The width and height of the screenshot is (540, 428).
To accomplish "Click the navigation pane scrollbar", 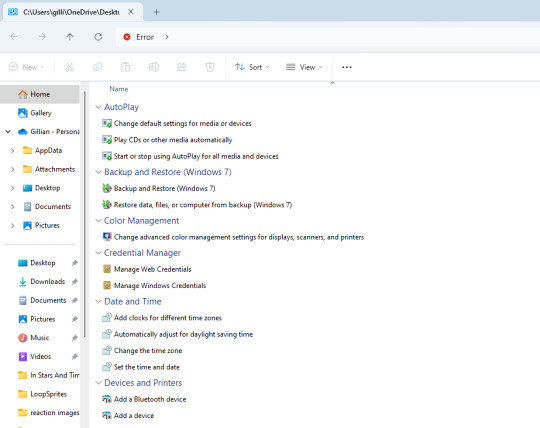I will click(x=85, y=213).
